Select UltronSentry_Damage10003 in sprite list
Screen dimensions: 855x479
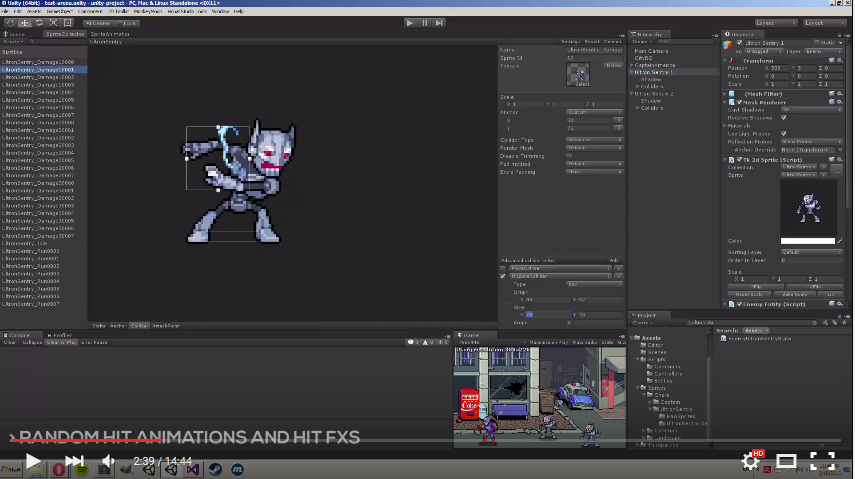38,84
